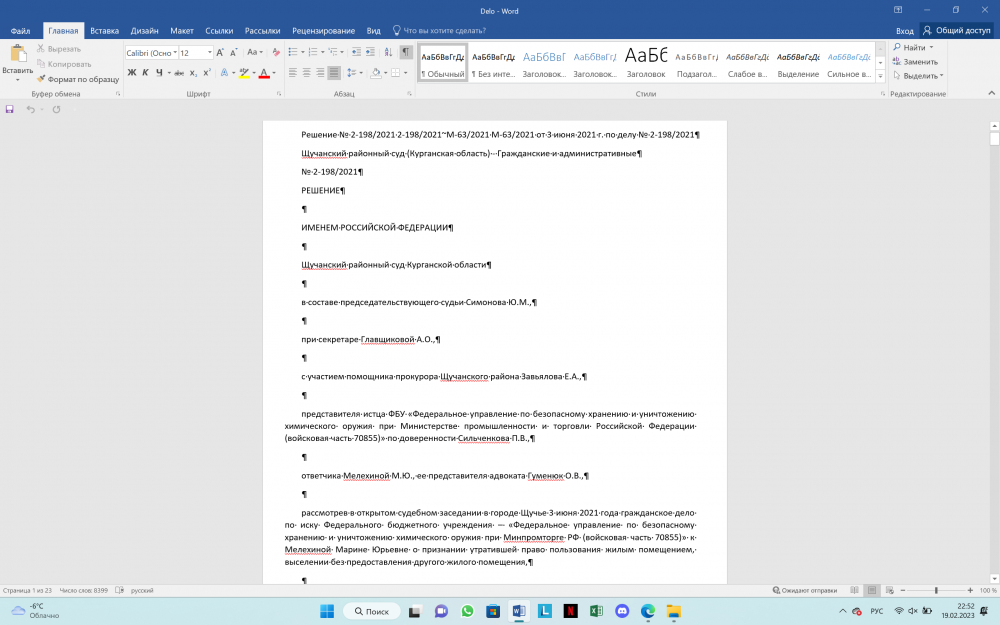Click the Sort (А-Я) icon
The width and height of the screenshot is (1000, 625).
(387, 52)
